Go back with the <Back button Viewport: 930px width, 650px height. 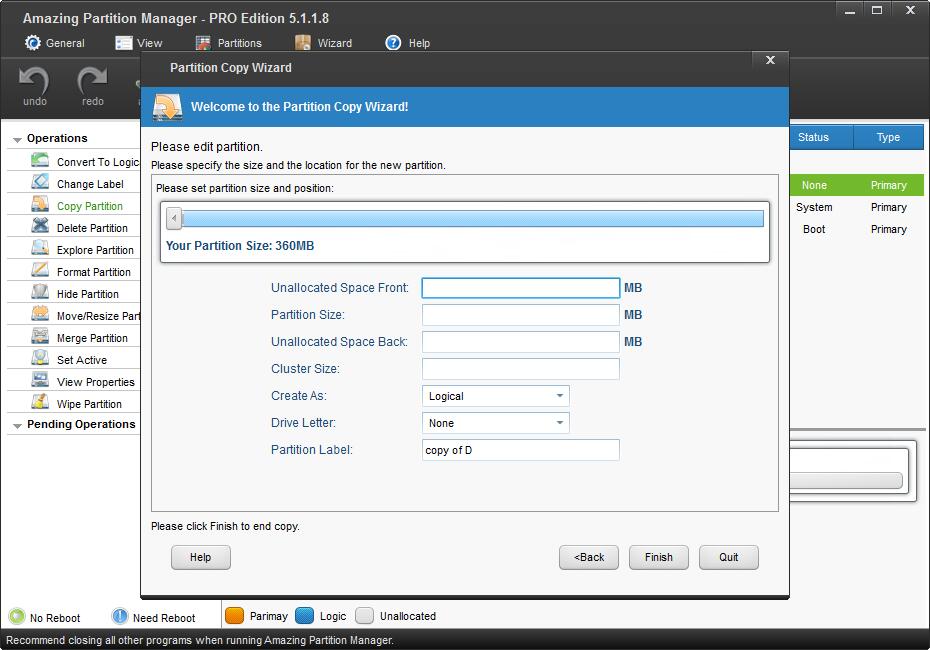tap(588, 557)
